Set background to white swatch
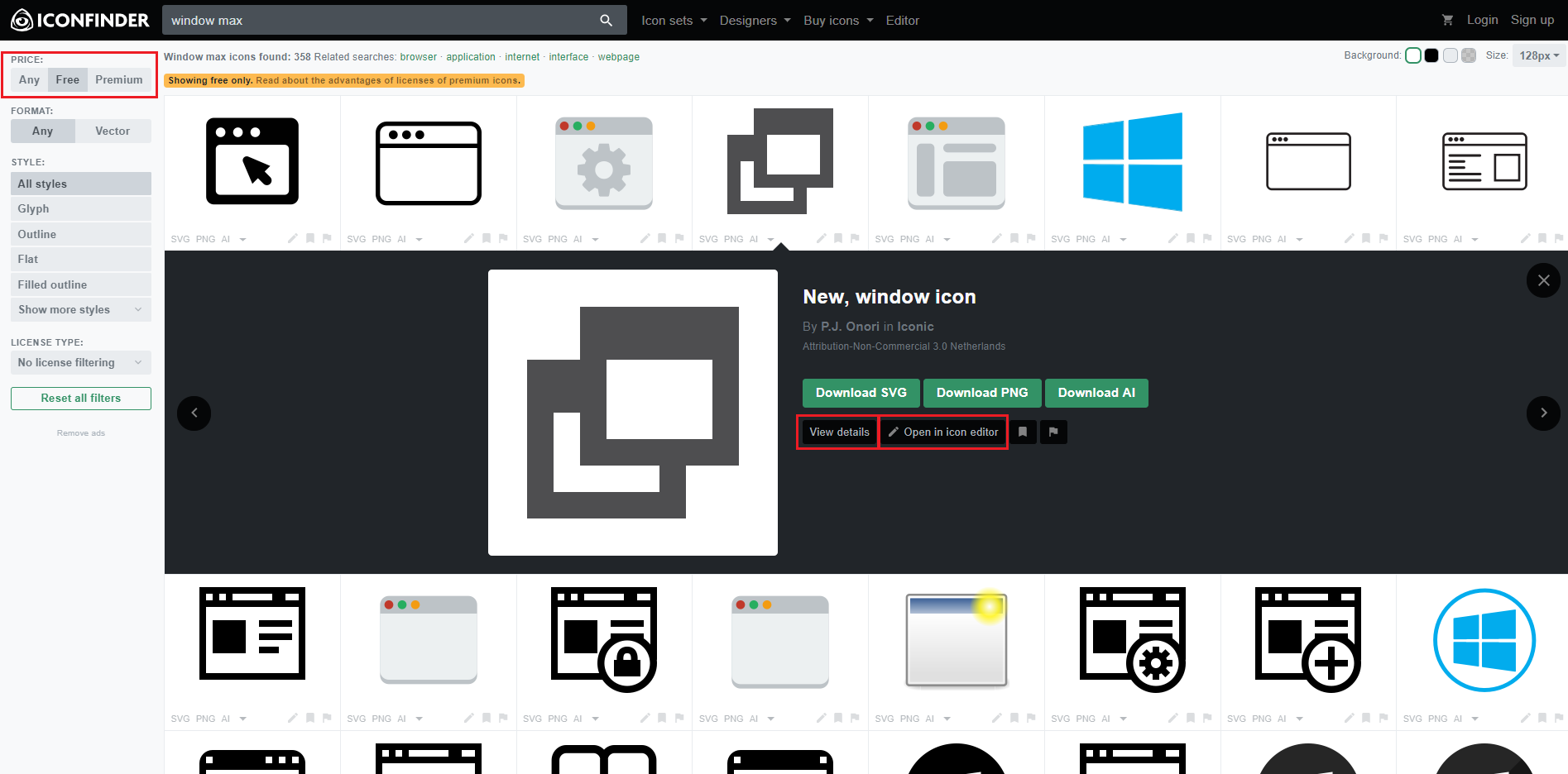Screen dimensions: 1568x774 click(1413, 55)
